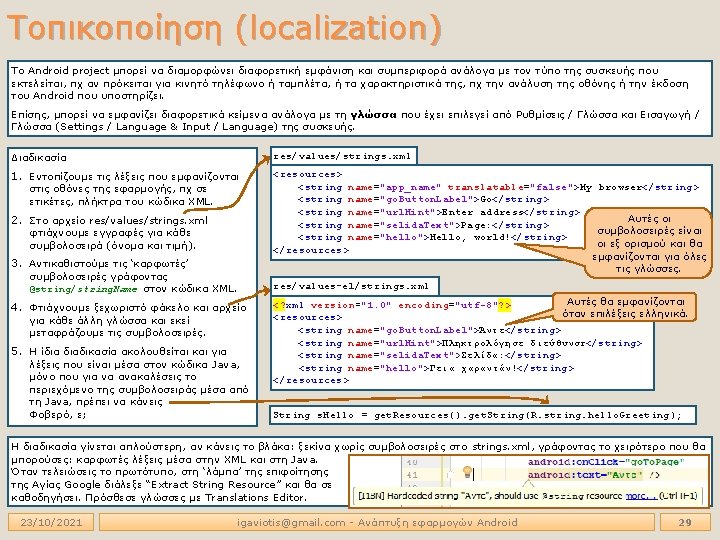Viewport: 720px width, 540px height.
Task: Click the footer email "igaviotis@gmail.com"
Action: 291,522
